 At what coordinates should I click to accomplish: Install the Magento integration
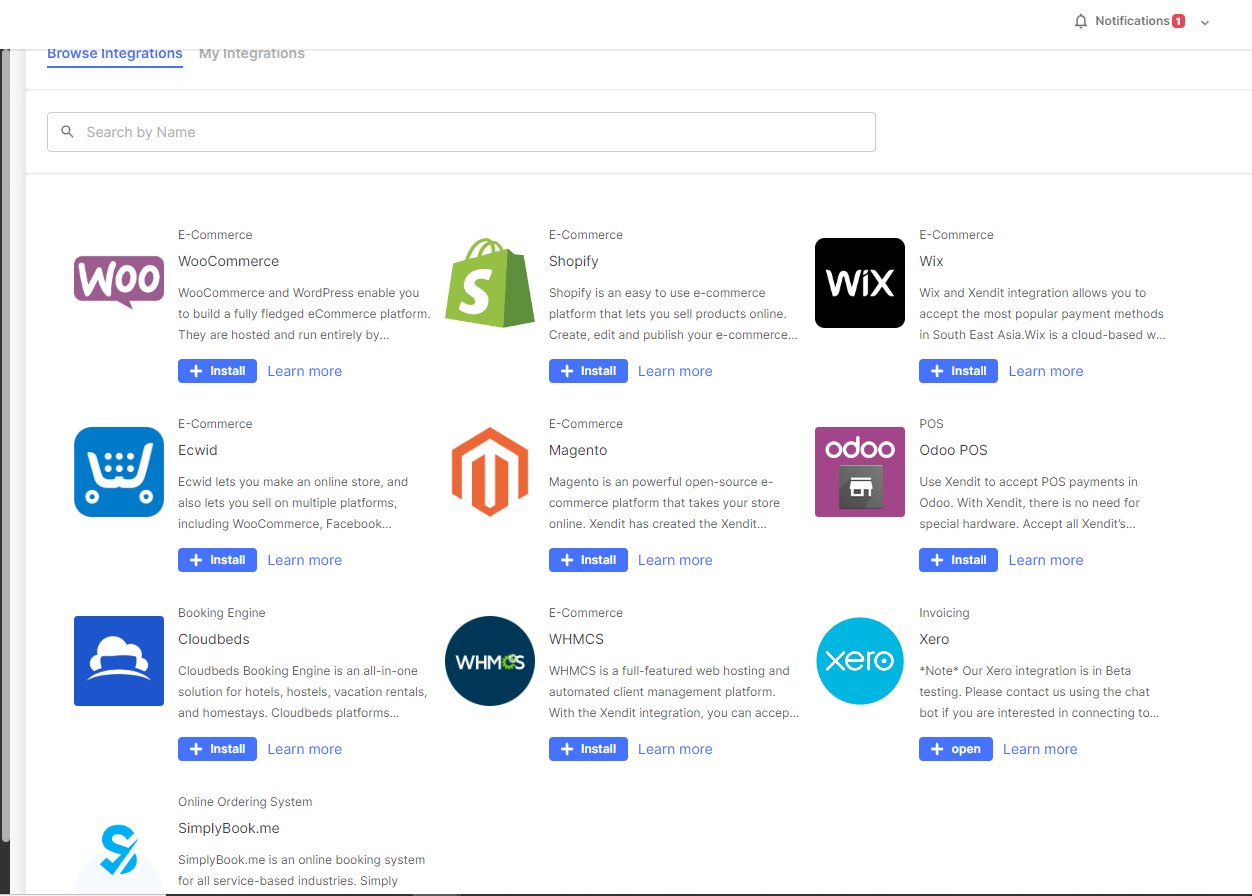pos(588,560)
